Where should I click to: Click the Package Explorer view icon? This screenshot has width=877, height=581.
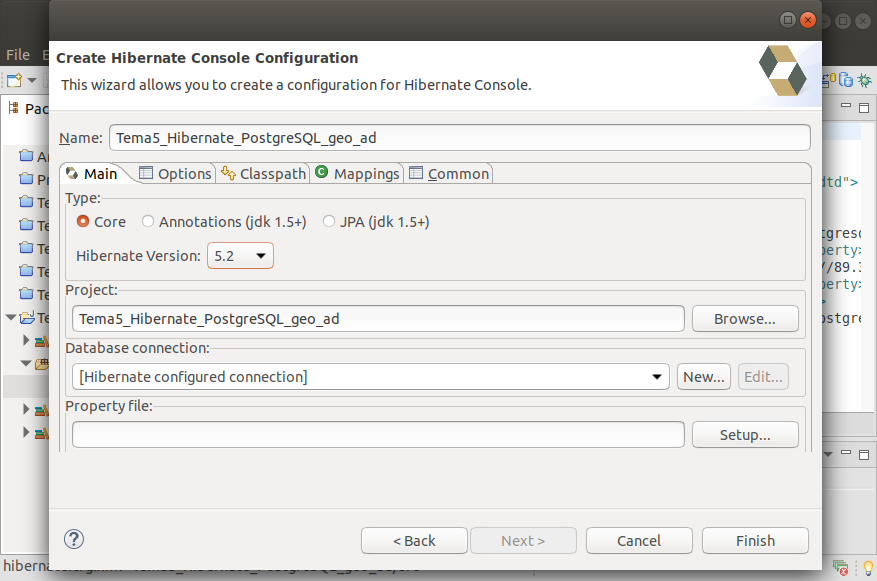pyautogui.click(x=13, y=108)
